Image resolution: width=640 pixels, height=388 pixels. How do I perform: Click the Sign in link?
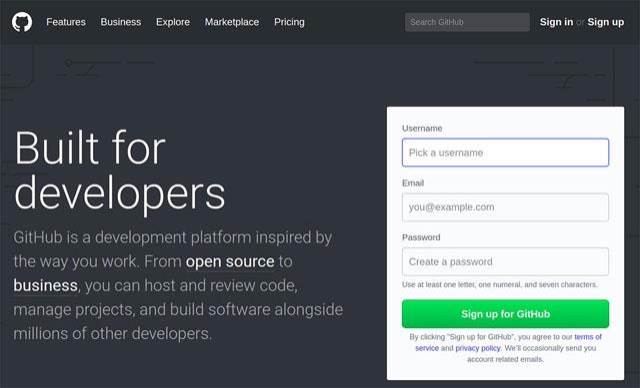[556, 22]
